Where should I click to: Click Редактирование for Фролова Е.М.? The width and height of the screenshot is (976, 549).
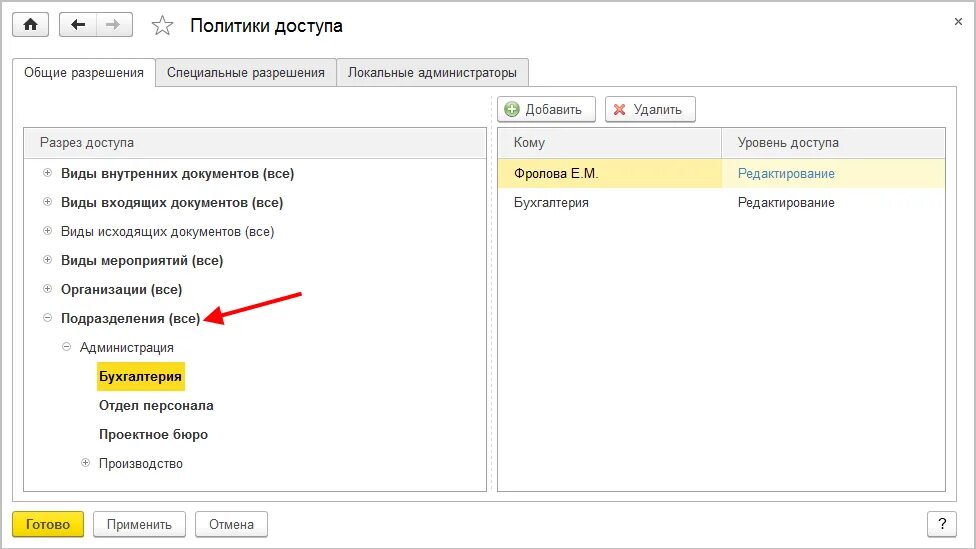786,174
